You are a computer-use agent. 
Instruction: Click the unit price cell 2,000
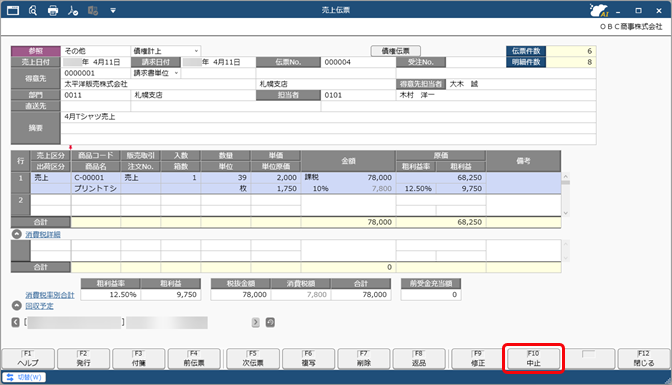[276, 177]
